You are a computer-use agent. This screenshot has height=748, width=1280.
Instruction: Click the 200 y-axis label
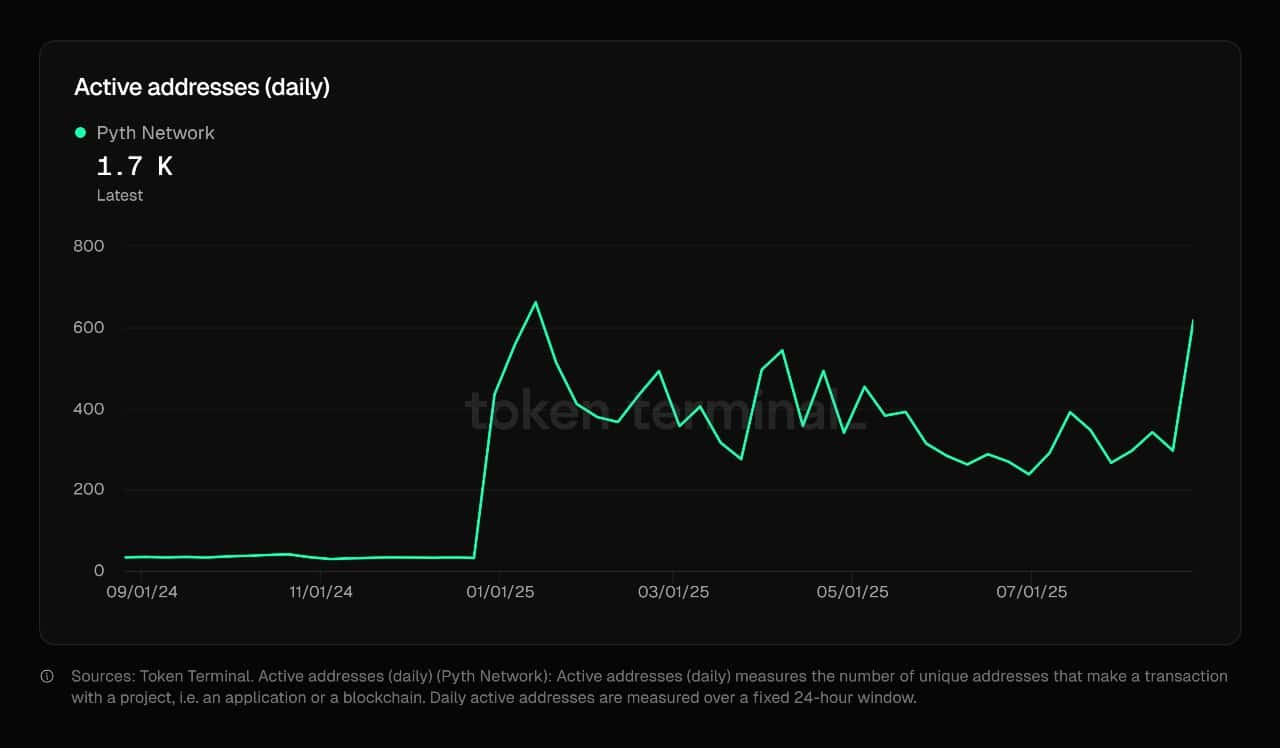tap(89, 490)
